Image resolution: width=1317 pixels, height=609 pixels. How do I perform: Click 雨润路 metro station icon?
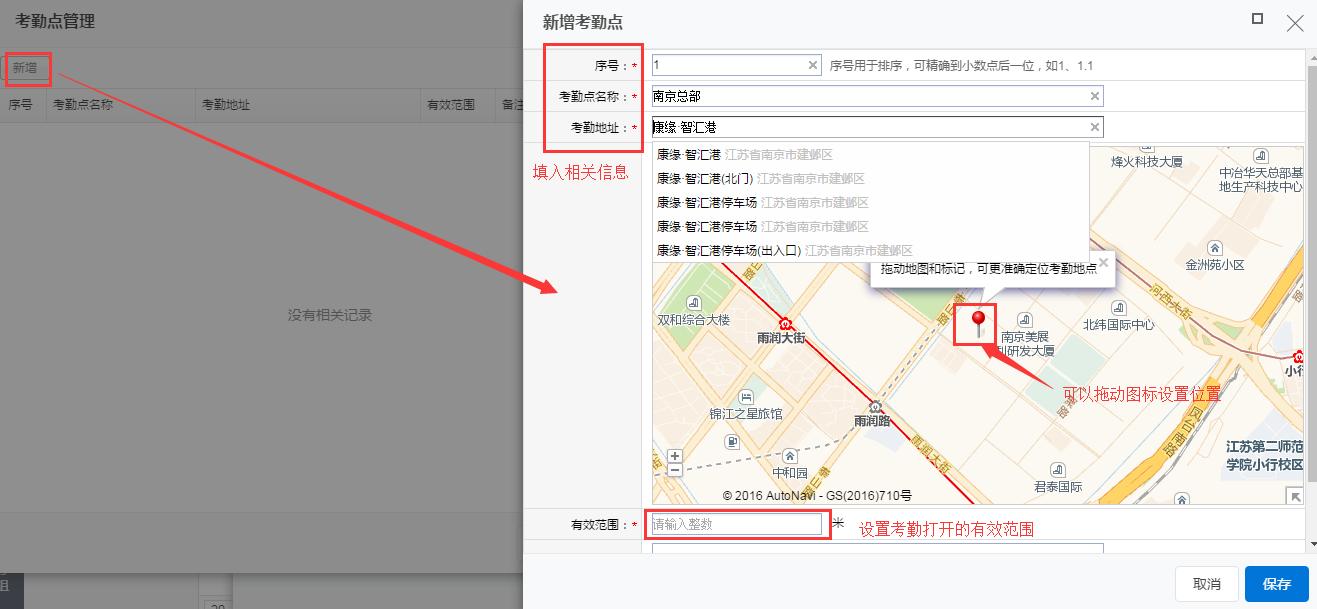click(875, 406)
